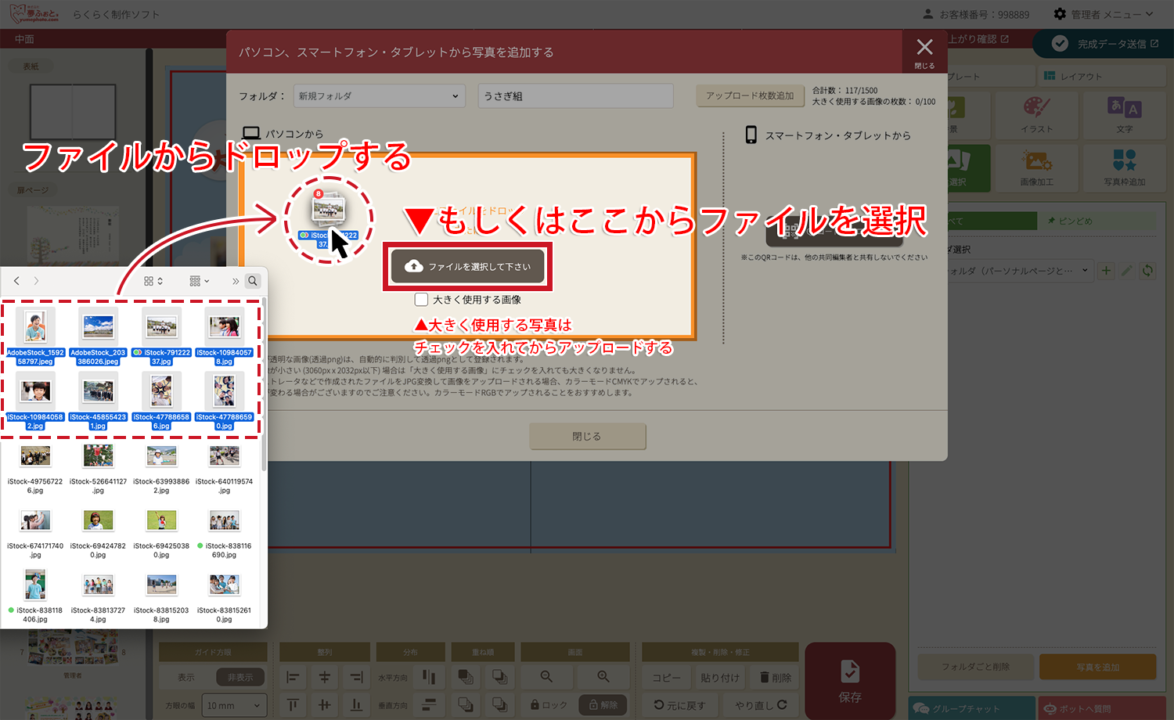Screen dimensions: 1174x720
Task: Click the フォルダごと削除 button
Action: click(x=976, y=666)
